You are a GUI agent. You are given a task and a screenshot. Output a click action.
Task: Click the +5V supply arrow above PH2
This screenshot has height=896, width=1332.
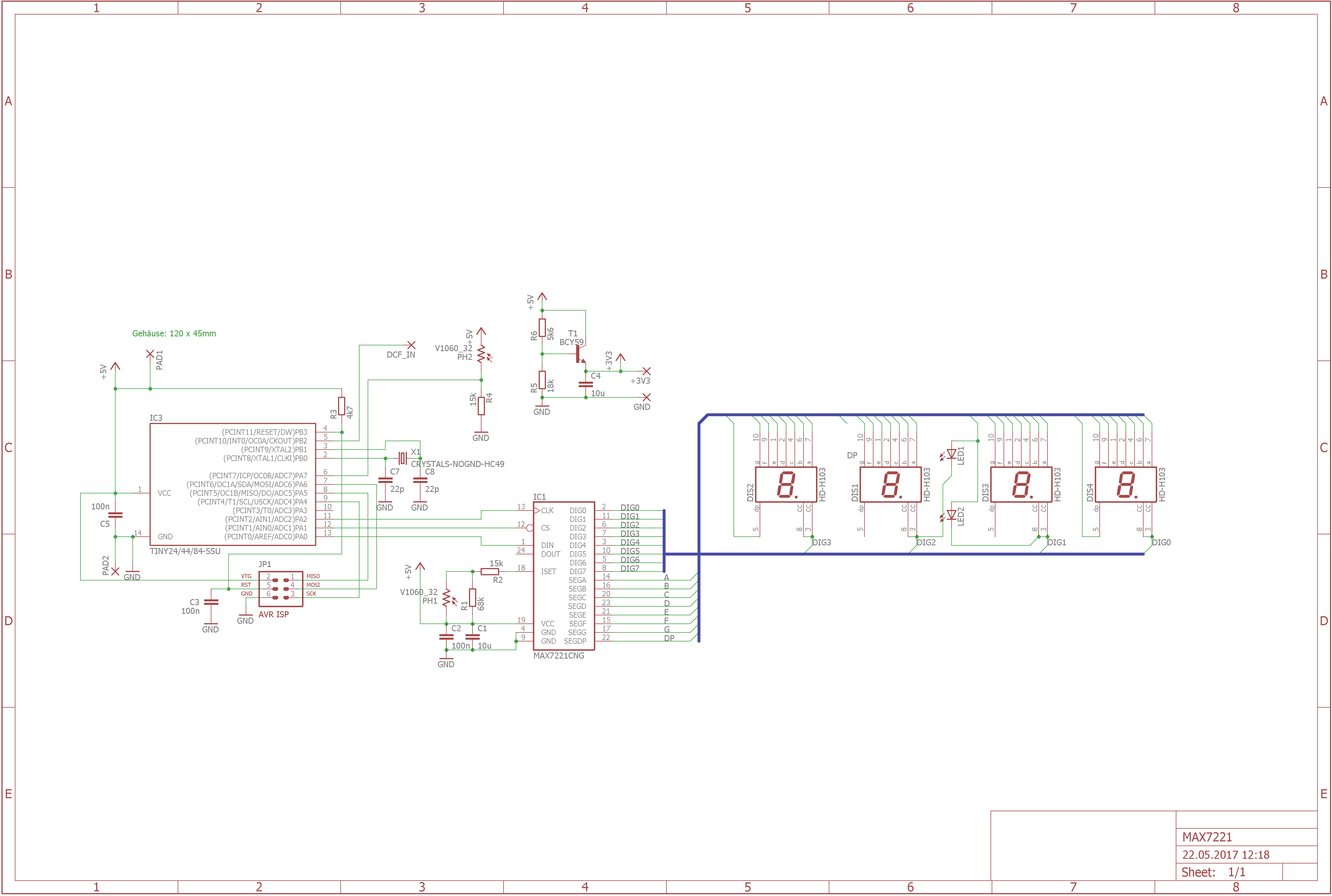coord(481,331)
